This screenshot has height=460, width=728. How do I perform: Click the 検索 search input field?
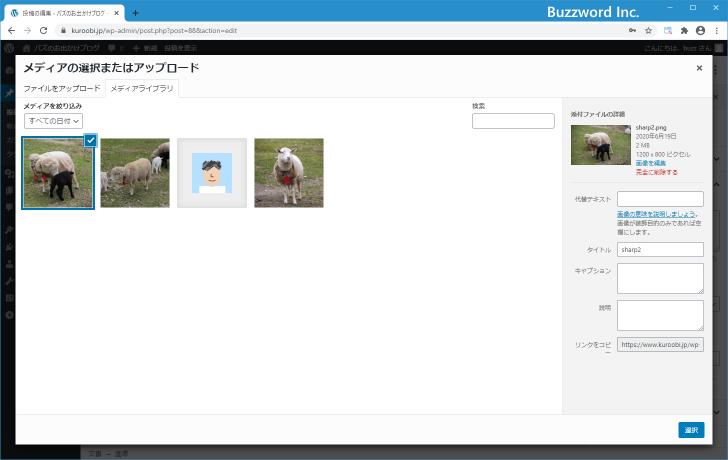point(513,121)
